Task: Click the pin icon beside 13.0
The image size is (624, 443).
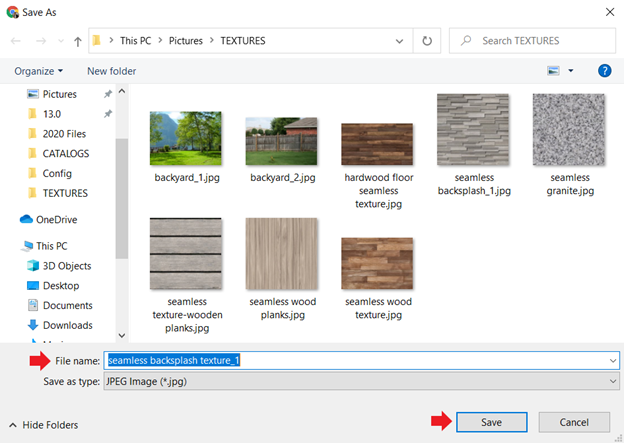Action: click(x=107, y=114)
